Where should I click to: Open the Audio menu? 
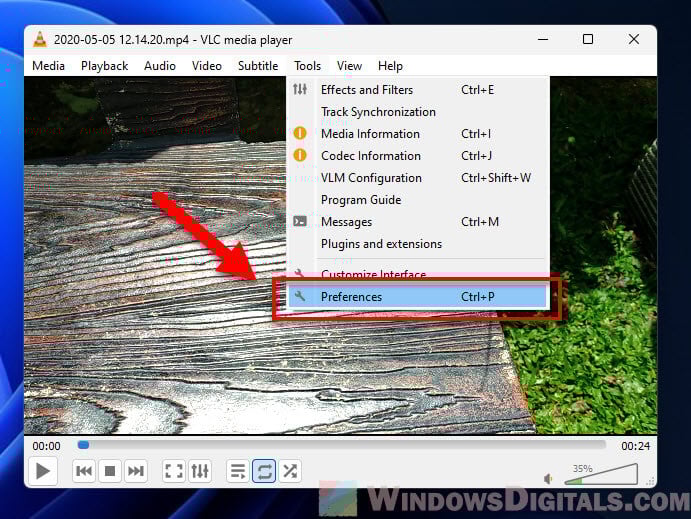coord(160,66)
